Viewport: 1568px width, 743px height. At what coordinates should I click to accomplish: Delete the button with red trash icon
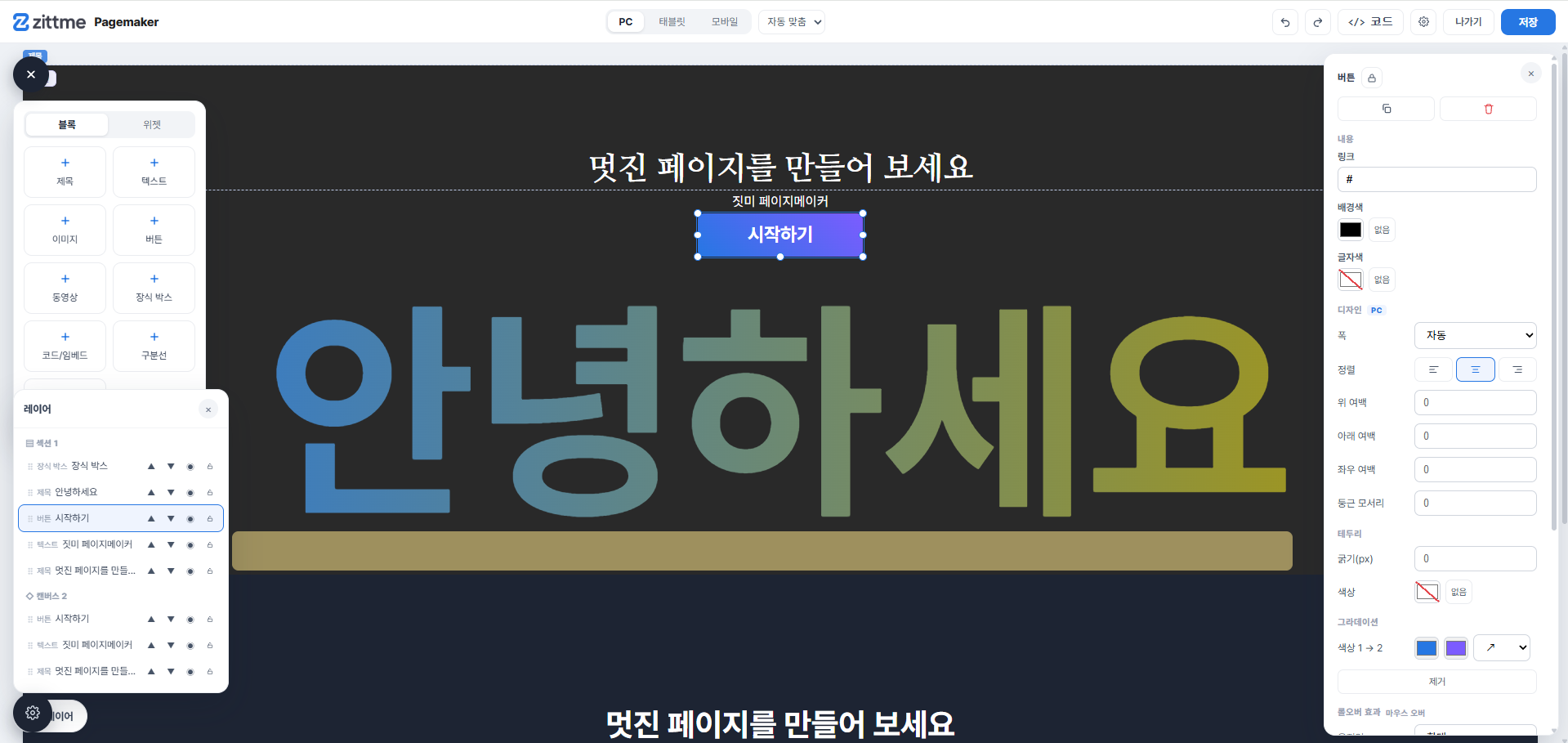click(x=1488, y=109)
